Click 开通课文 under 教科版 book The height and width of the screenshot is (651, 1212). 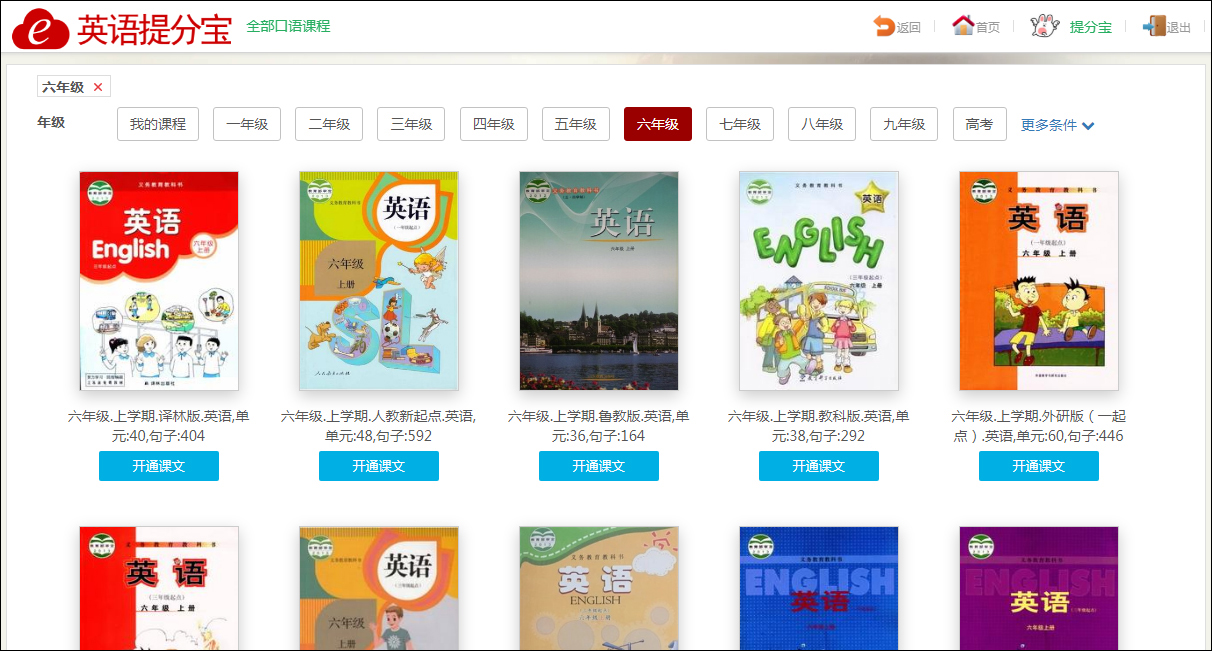click(819, 466)
